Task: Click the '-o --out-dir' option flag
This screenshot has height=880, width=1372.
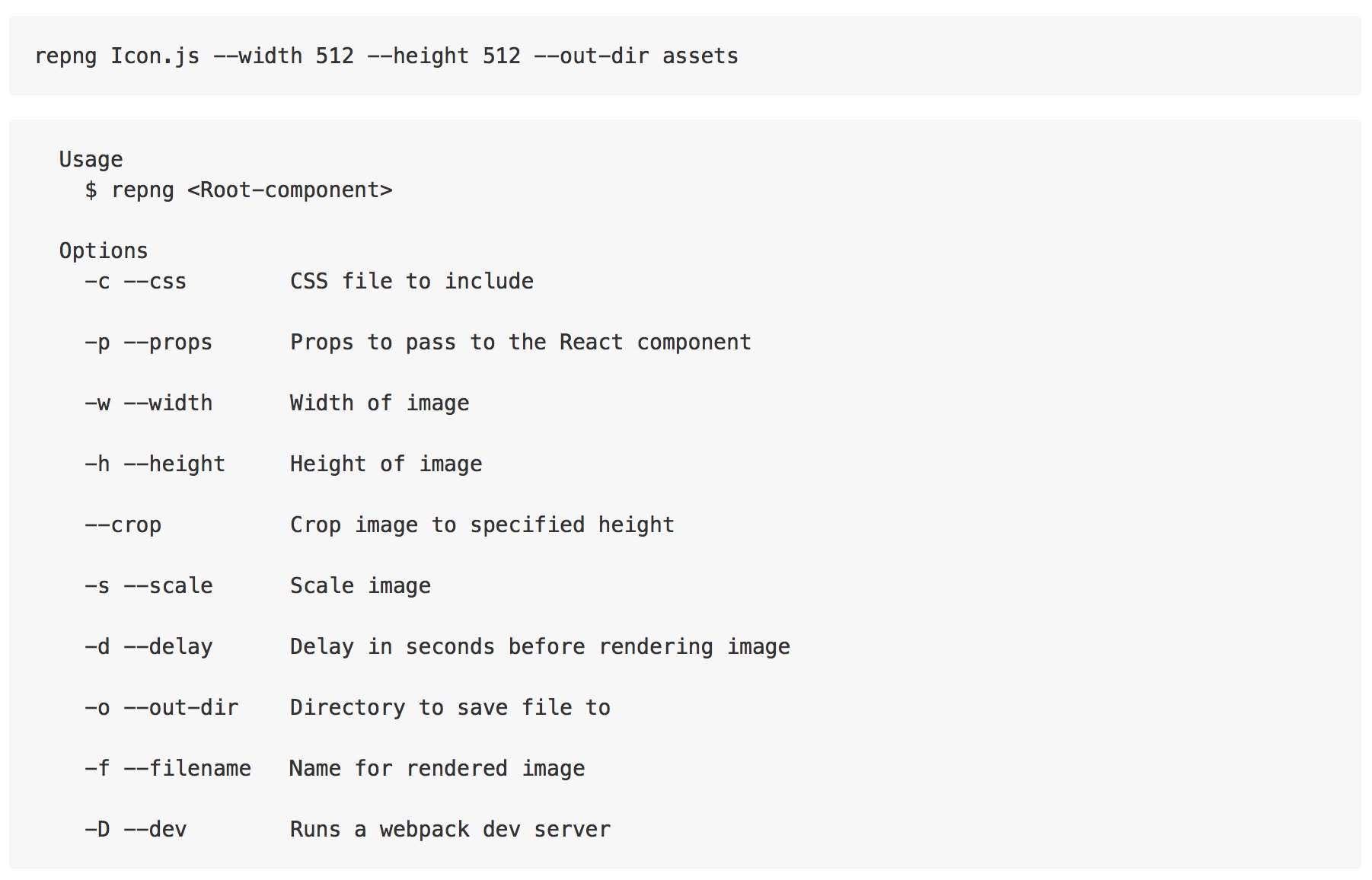Action: pos(161,707)
